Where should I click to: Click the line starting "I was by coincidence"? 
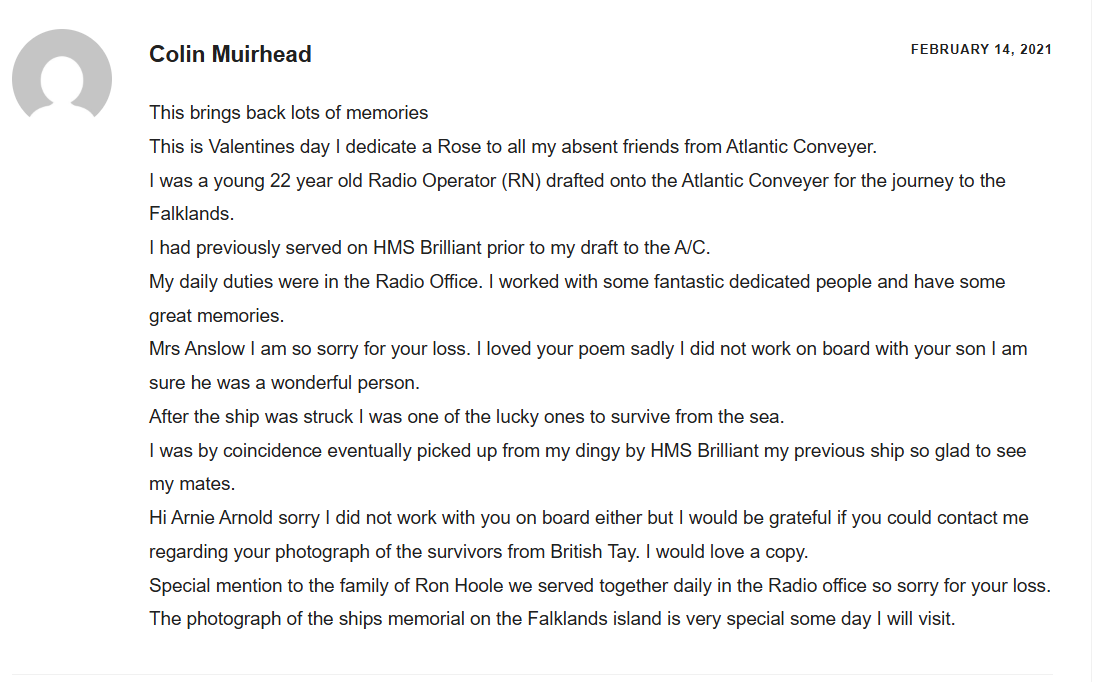click(587, 451)
